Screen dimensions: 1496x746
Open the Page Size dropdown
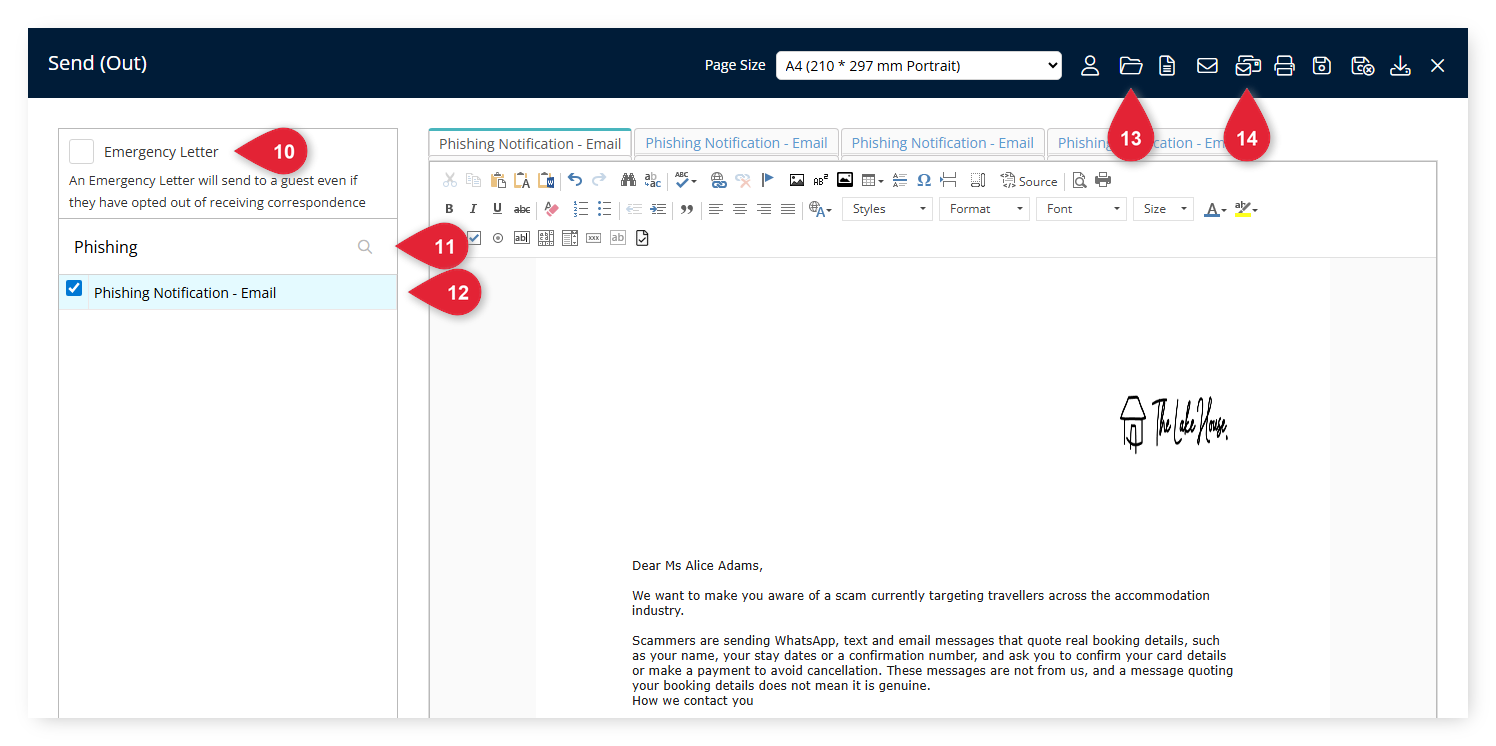point(918,66)
